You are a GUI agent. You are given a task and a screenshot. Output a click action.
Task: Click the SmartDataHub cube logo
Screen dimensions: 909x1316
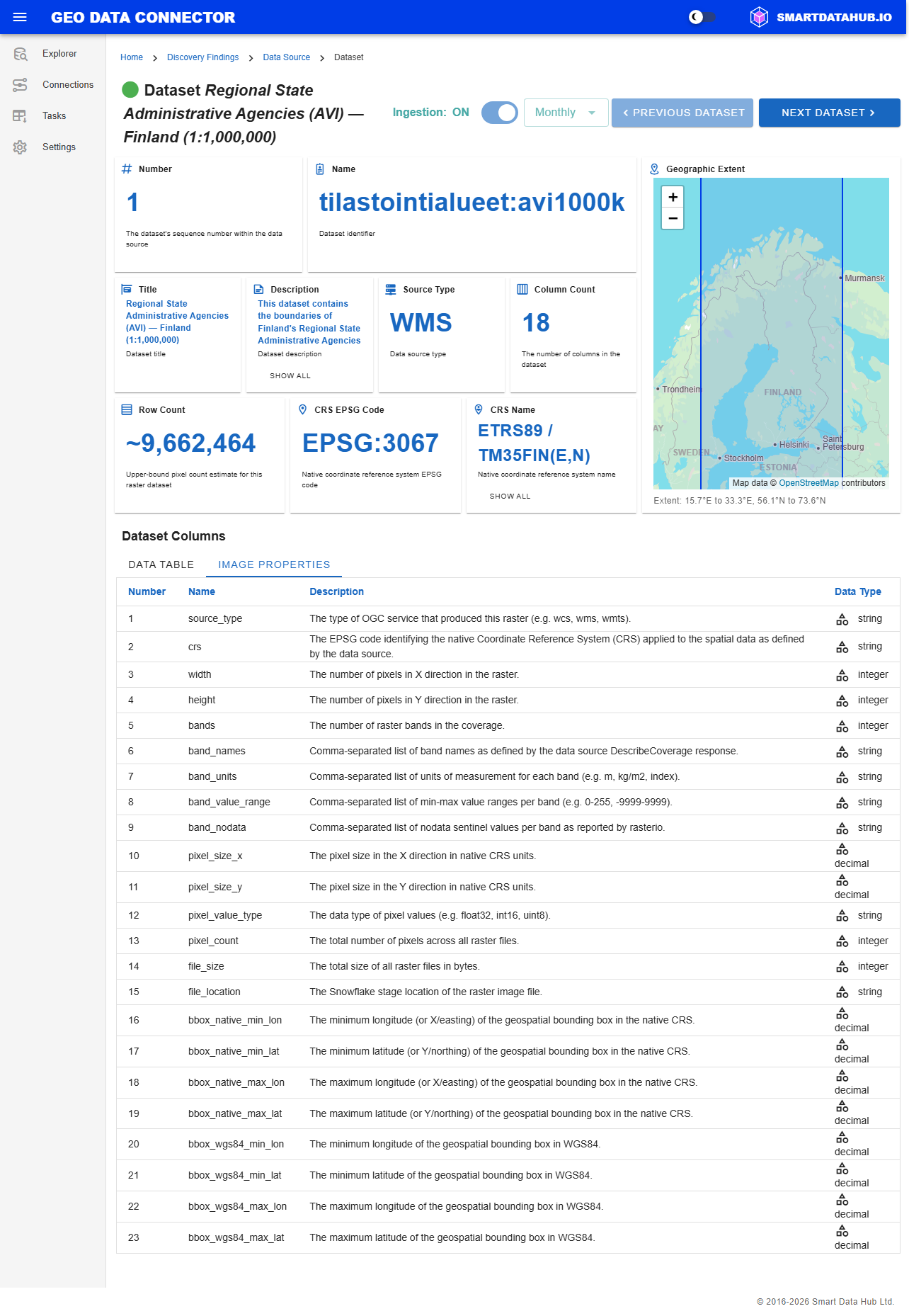tap(759, 17)
